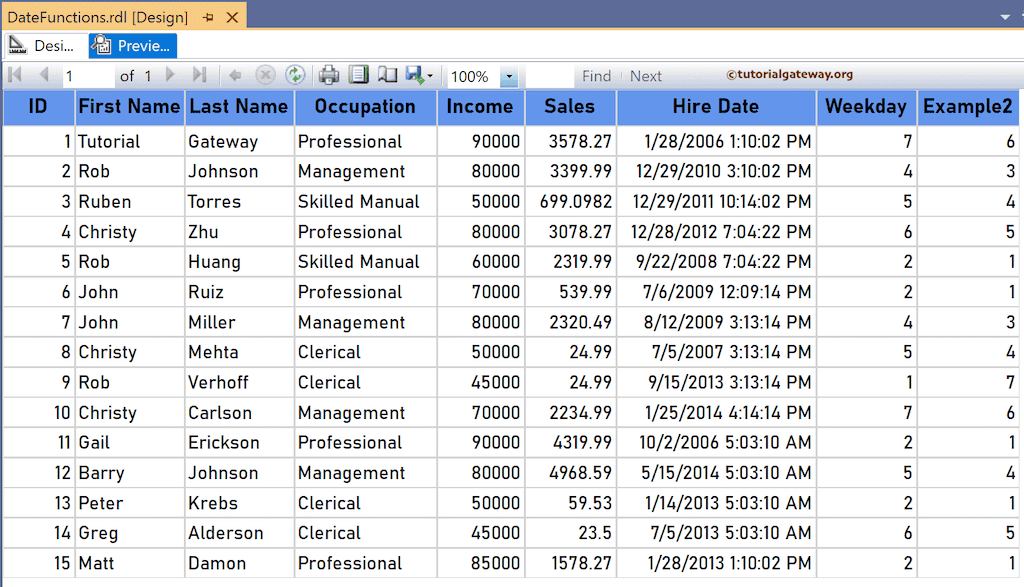Switch to print layout view
This screenshot has height=587, width=1024.
click(359, 75)
